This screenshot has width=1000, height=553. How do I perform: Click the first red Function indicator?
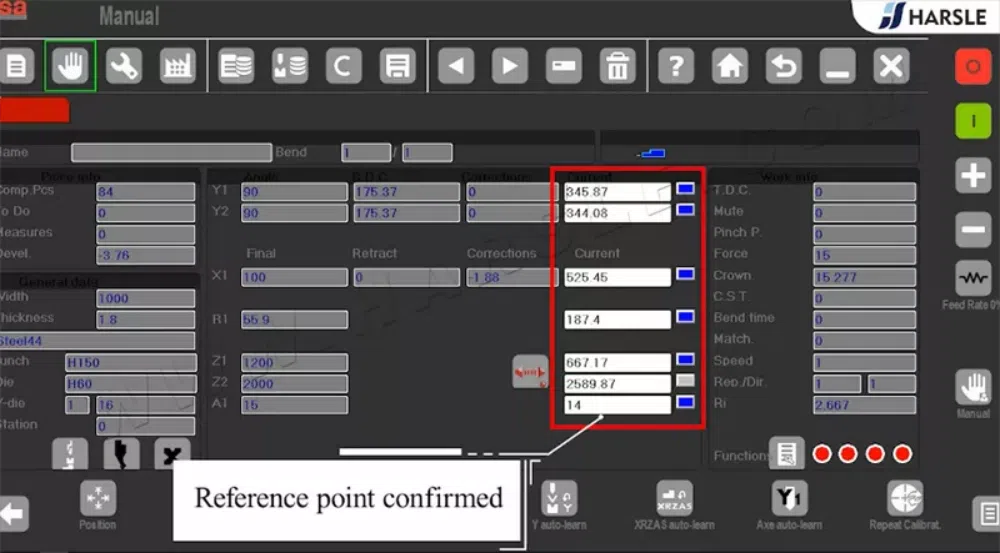coord(822,454)
